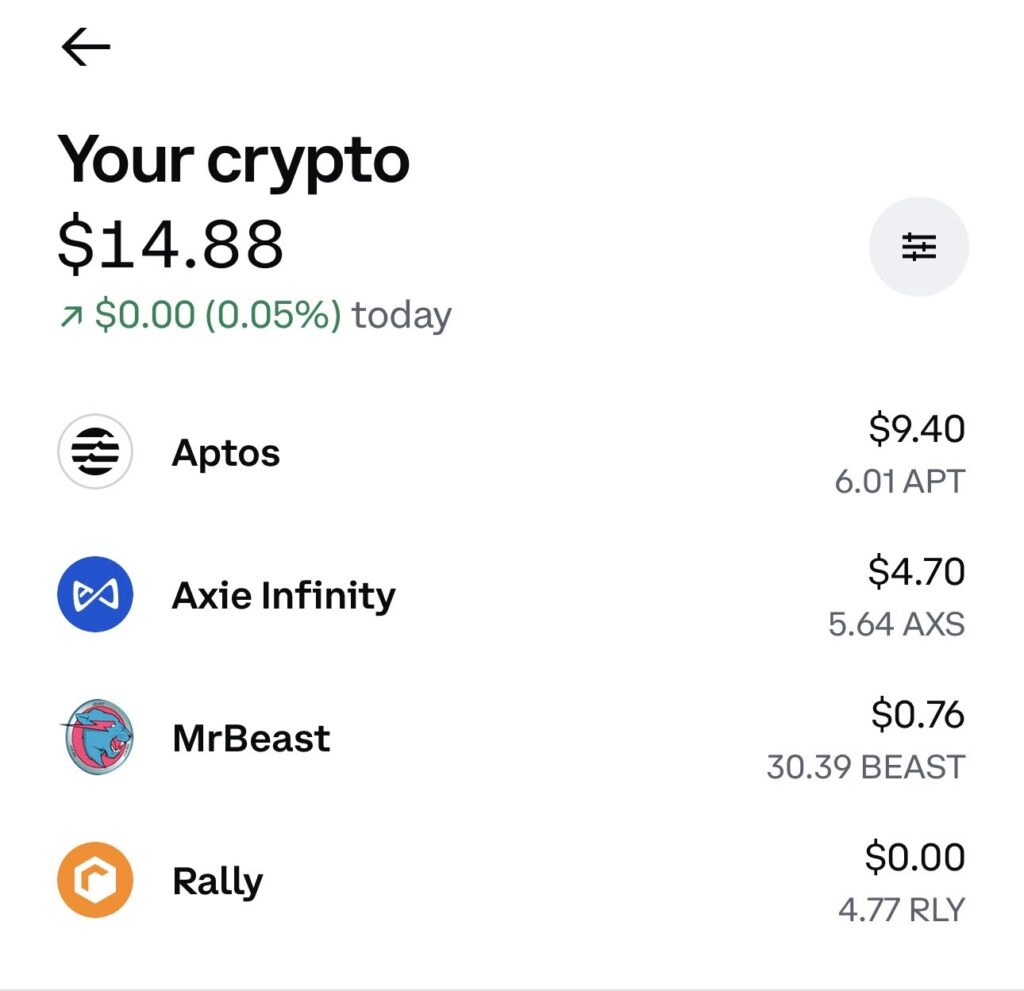1024x991 pixels.
Task: Open the Axie Infinity asset name
Action: tap(284, 596)
